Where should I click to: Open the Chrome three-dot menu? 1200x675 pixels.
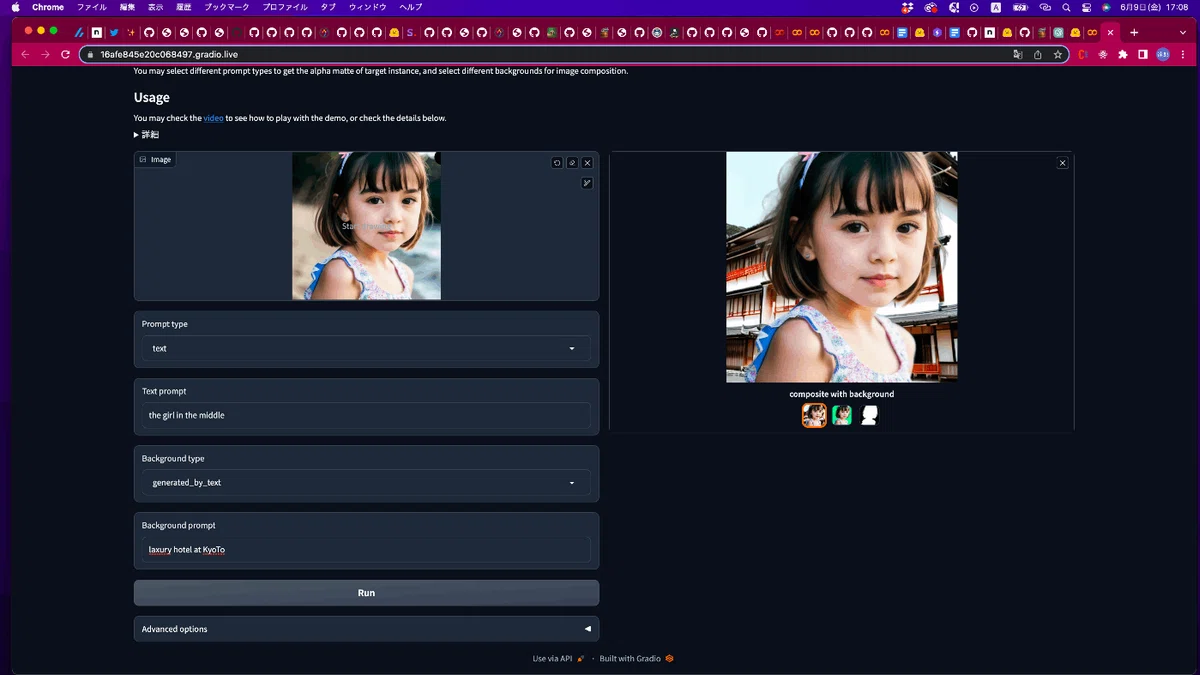[x=1182, y=54]
